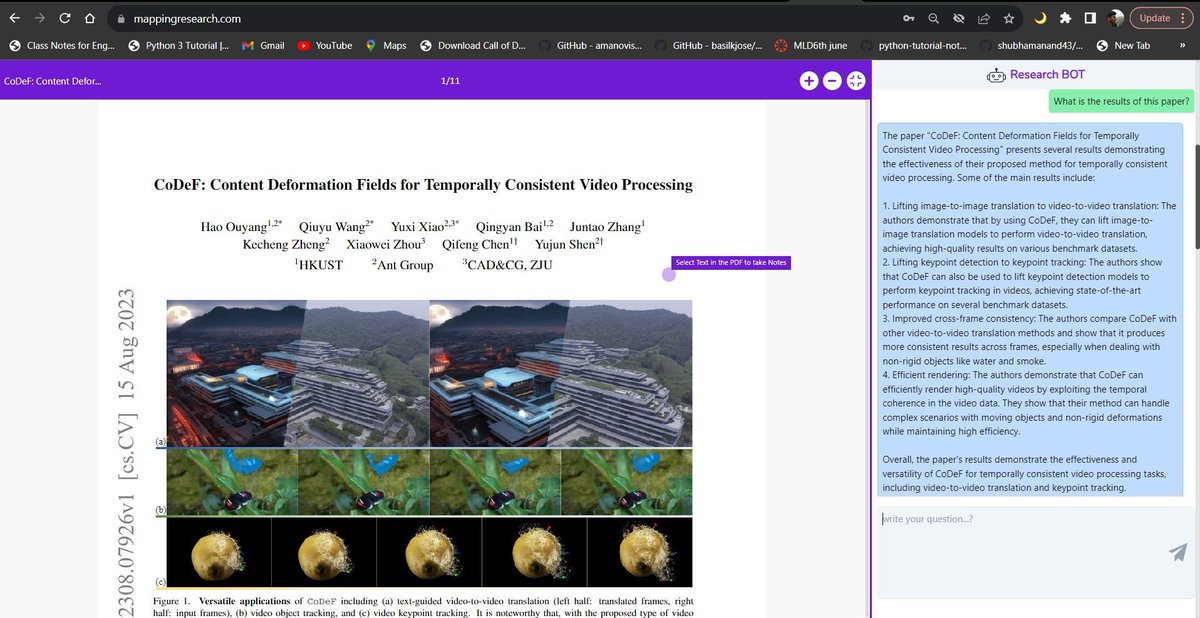Click the PDF title CoDeF: Content Defor...

click(52, 80)
